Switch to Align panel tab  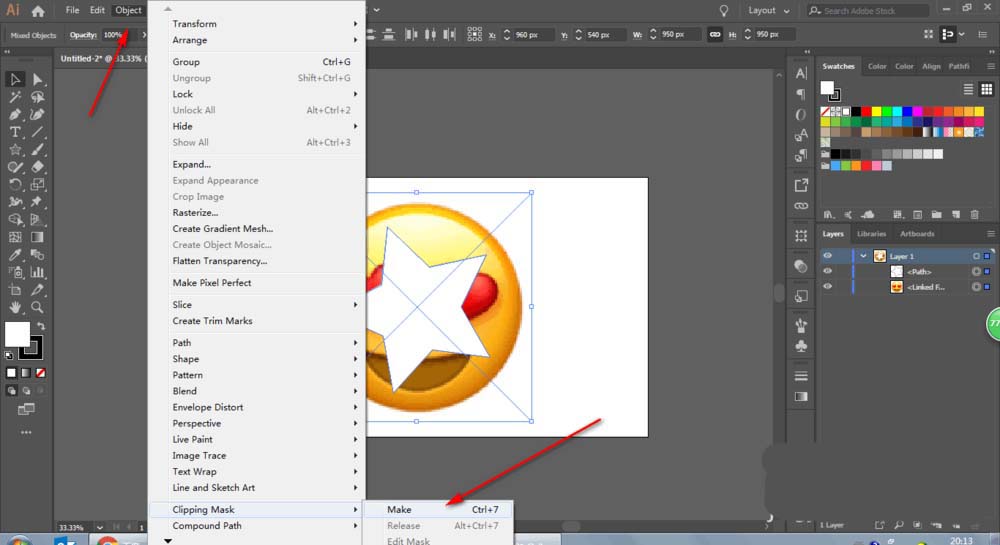931,66
